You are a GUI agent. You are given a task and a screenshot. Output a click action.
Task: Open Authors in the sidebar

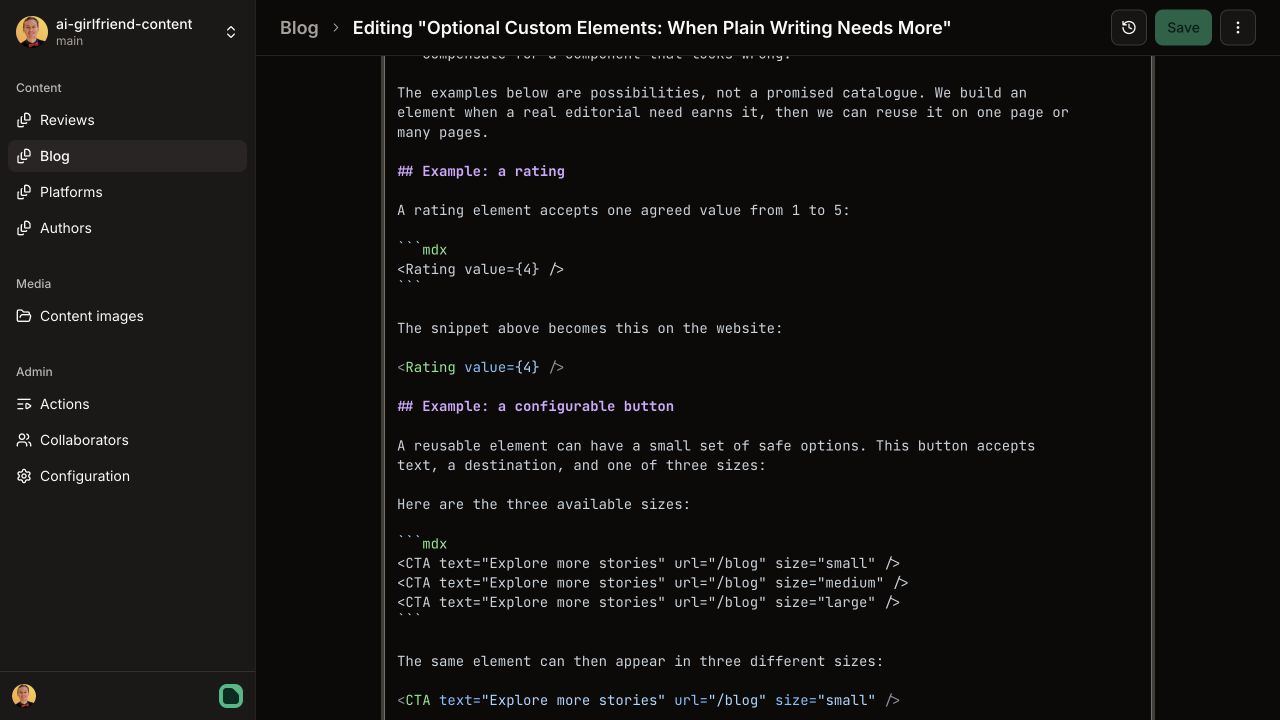point(127,228)
